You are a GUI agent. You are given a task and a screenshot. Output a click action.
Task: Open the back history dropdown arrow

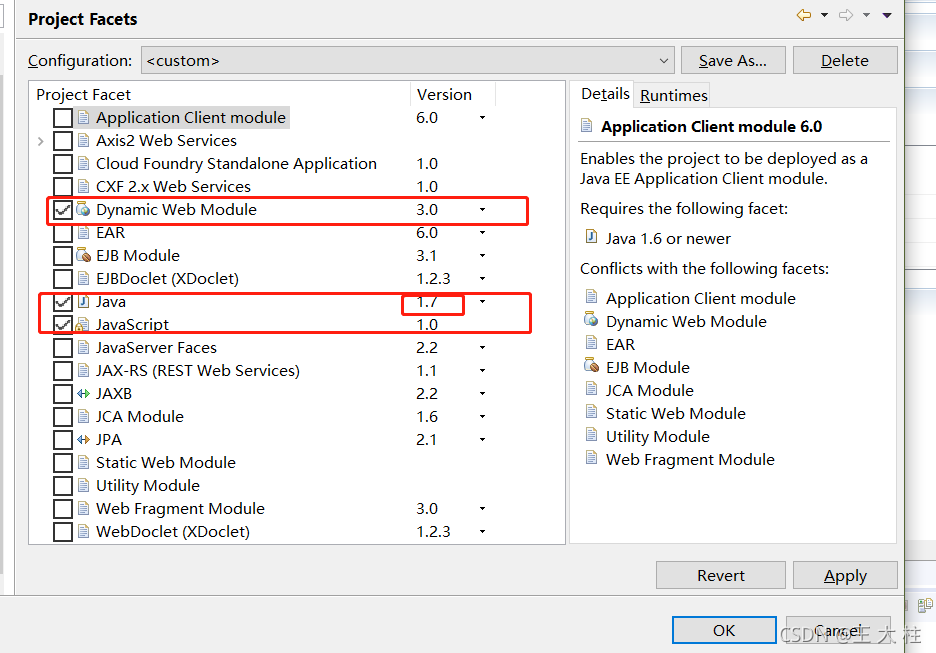[x=824, y=16]
